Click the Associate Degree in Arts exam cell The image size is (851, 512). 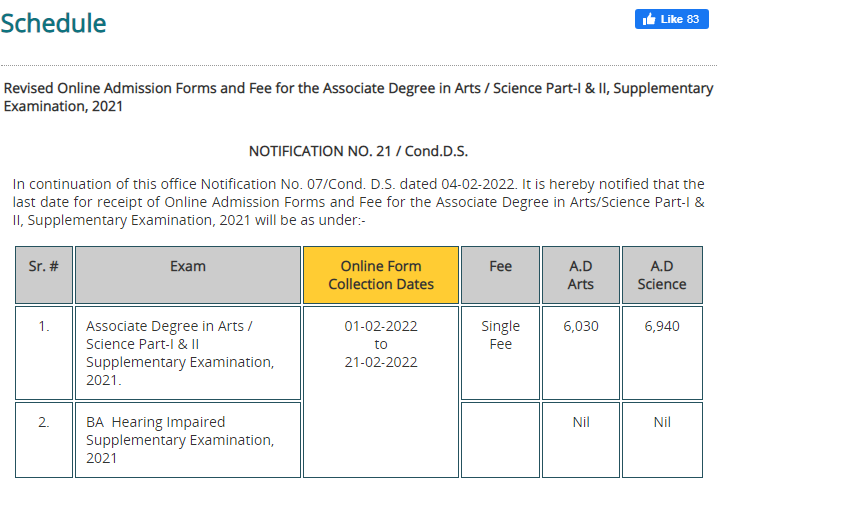[188, 353]
